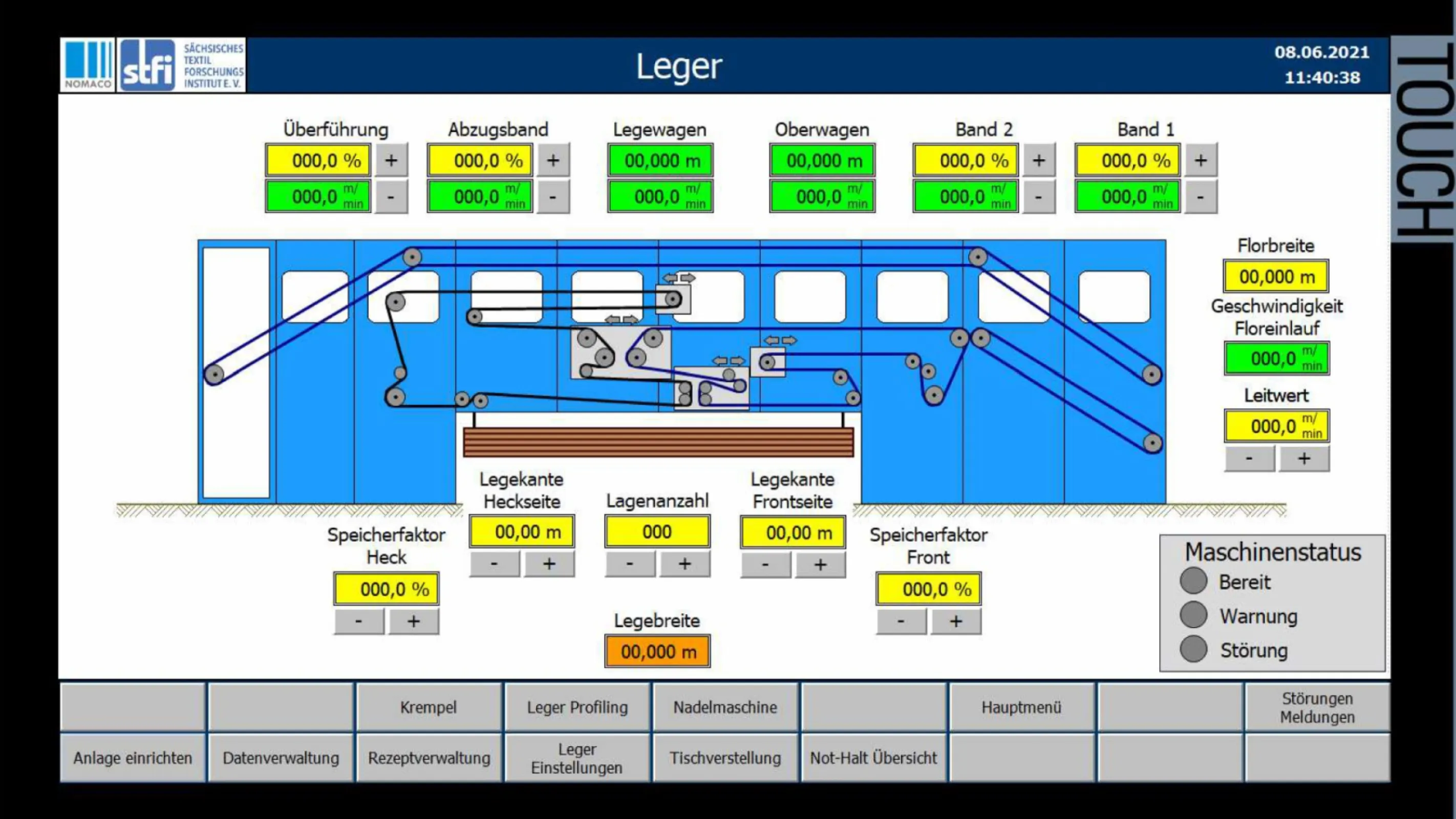Screen dimensions: 1456x819
Task: Click the Legekante Frontseite value field
Action: point(793,532)
